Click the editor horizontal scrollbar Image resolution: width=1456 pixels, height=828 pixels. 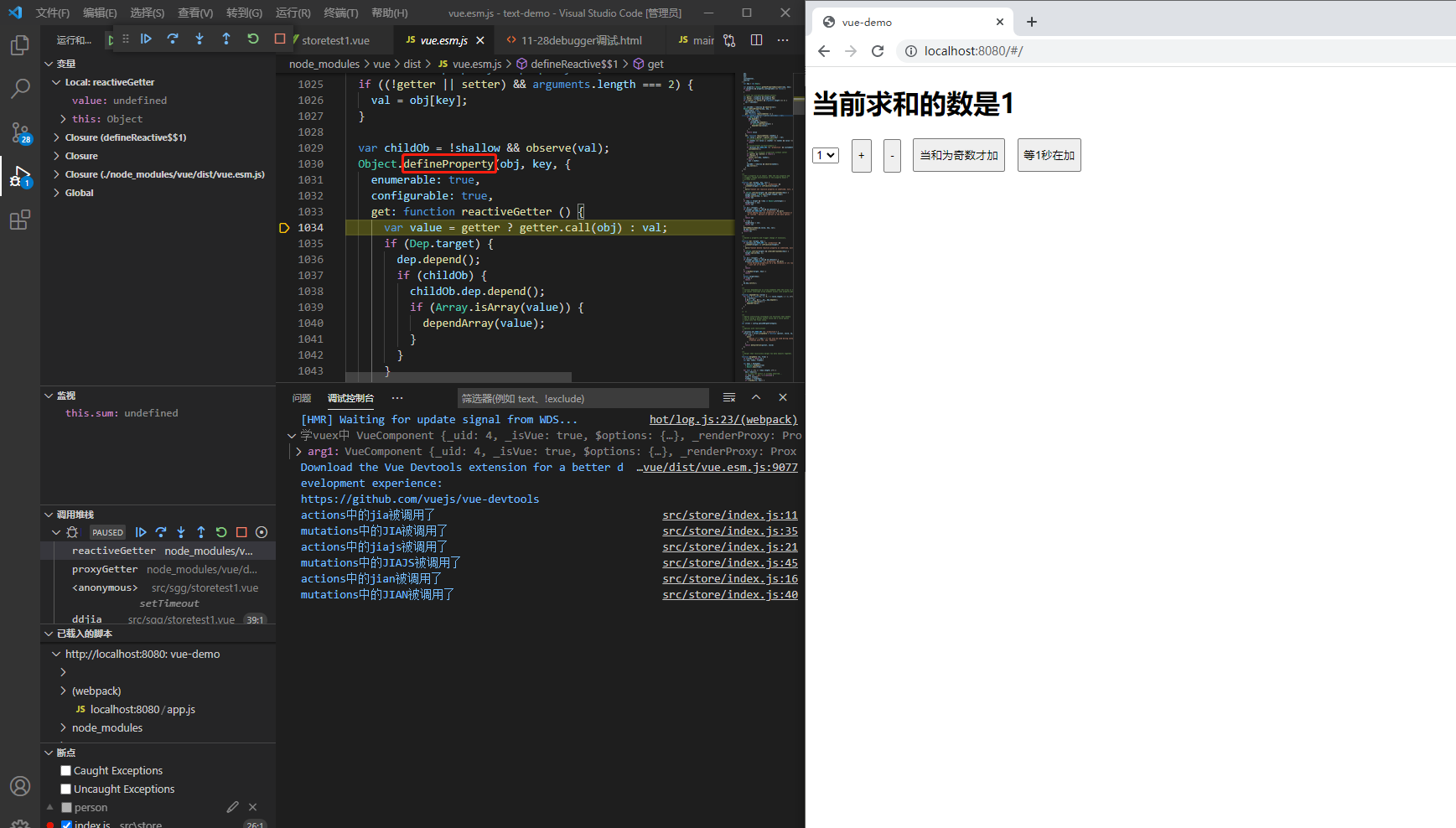[458, 377]
